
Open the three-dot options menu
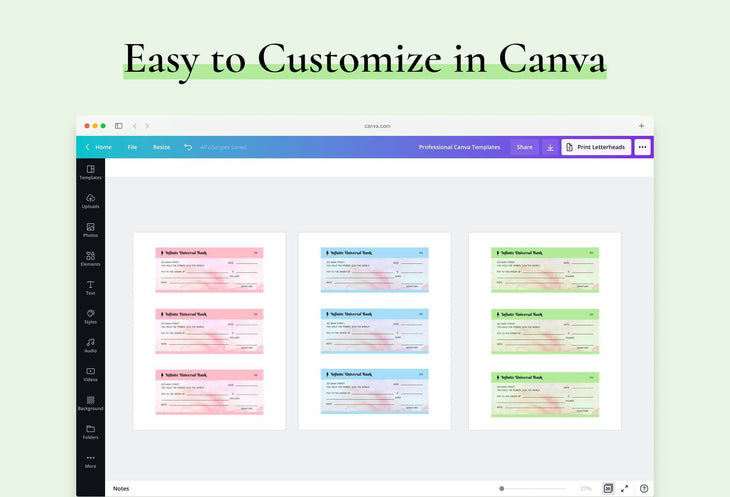[x=642, y=147]
